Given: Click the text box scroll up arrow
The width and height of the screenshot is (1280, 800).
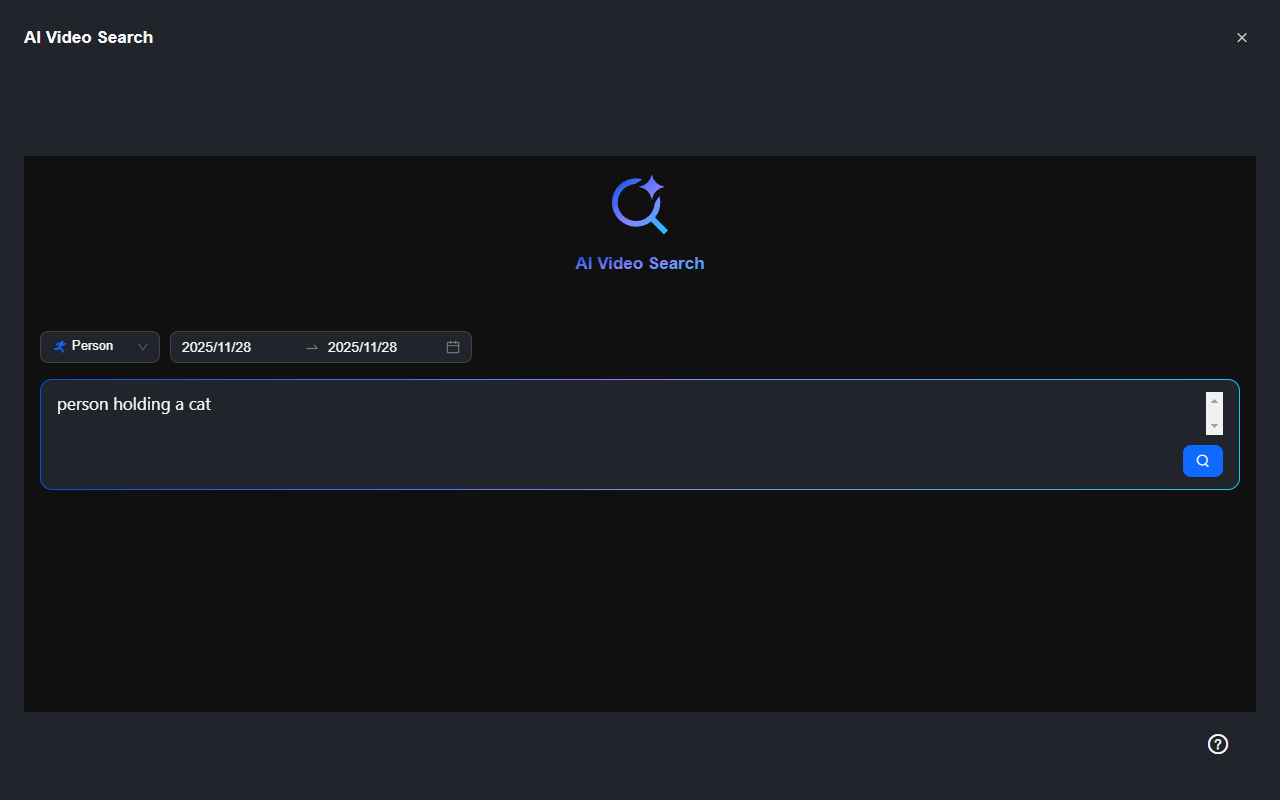Looking at the screenshot, I should (1215, 400).
